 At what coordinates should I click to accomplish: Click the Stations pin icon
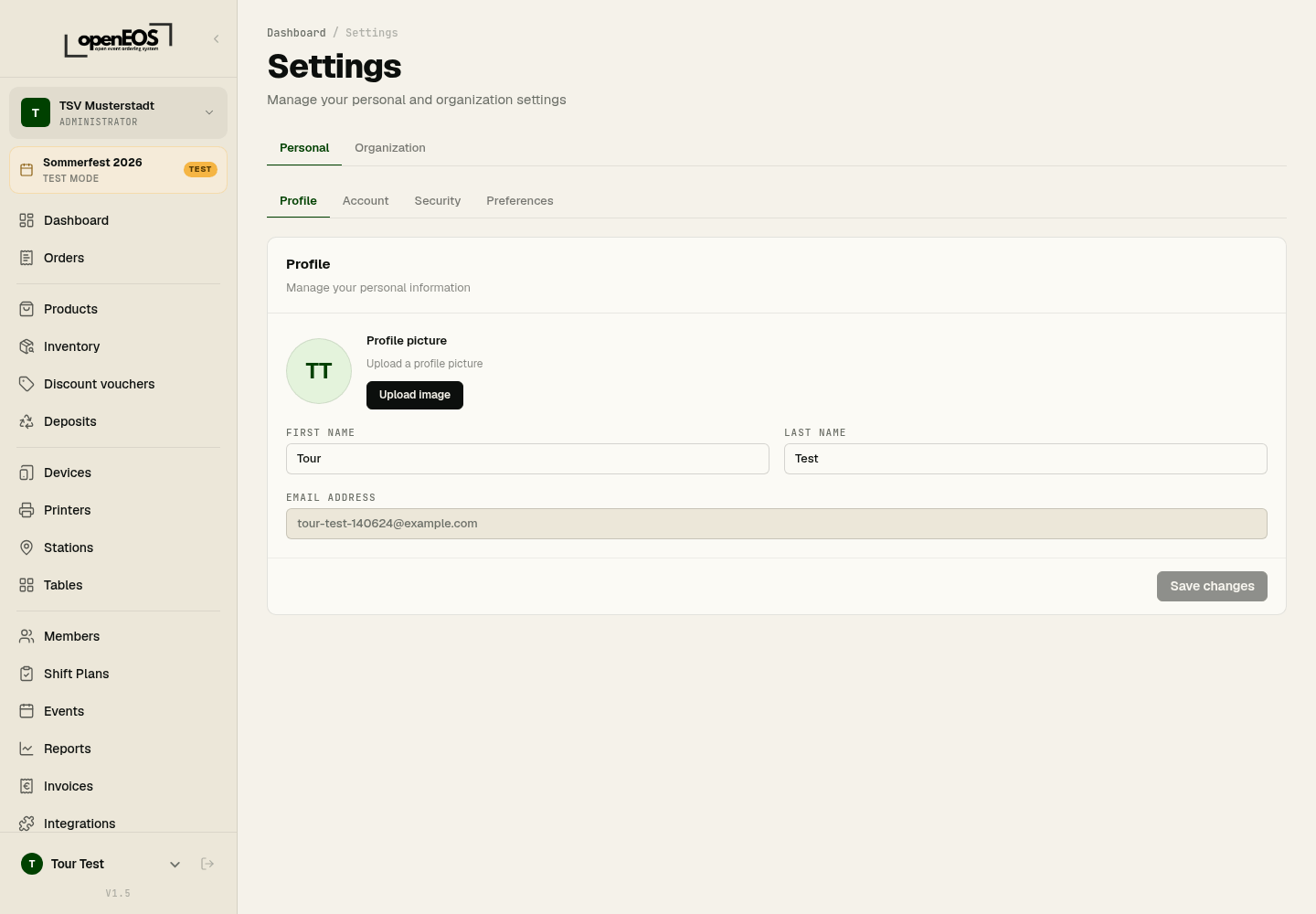pos(27,547)
